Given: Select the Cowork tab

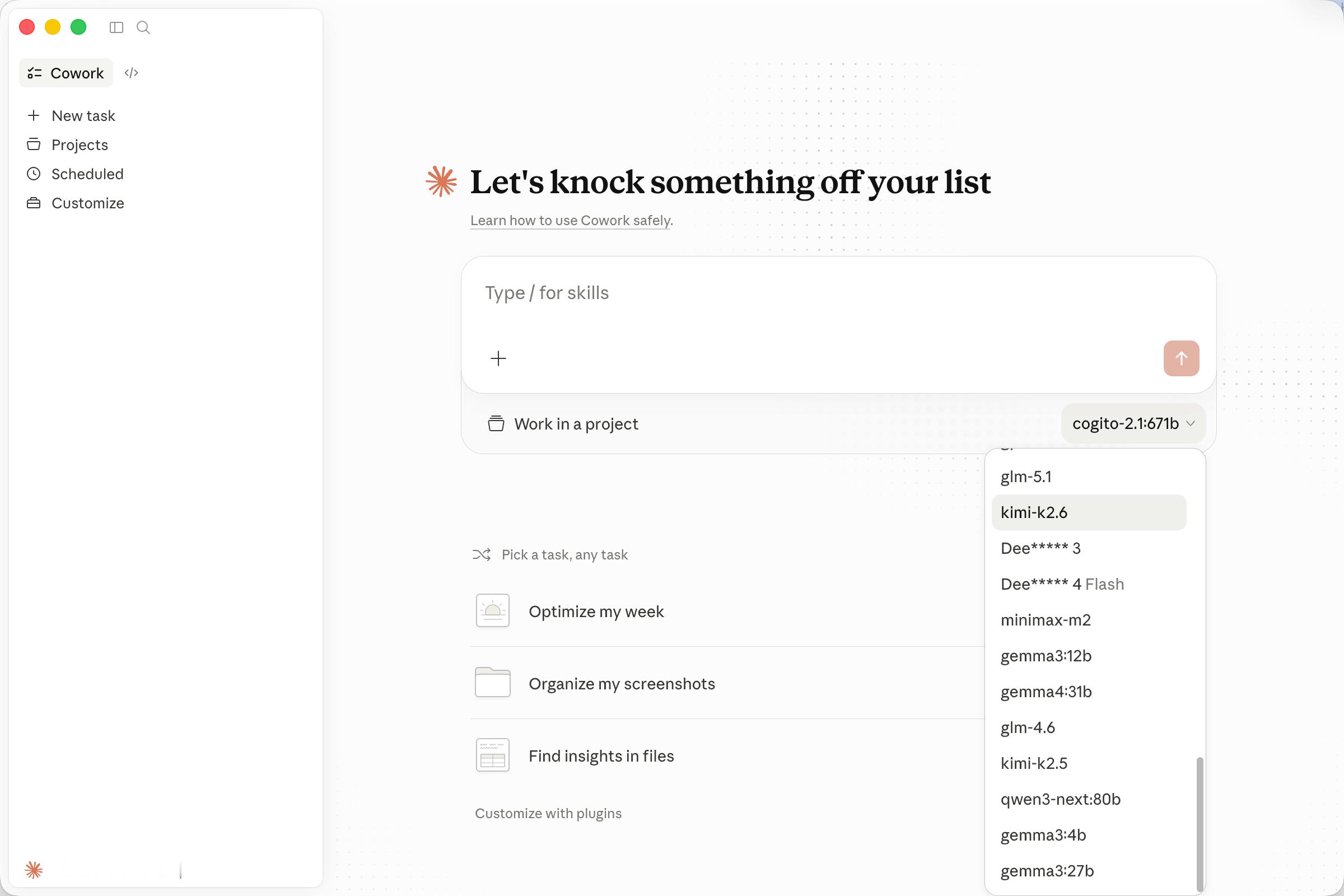Looking at the screenshot, I should click(66, 73).
